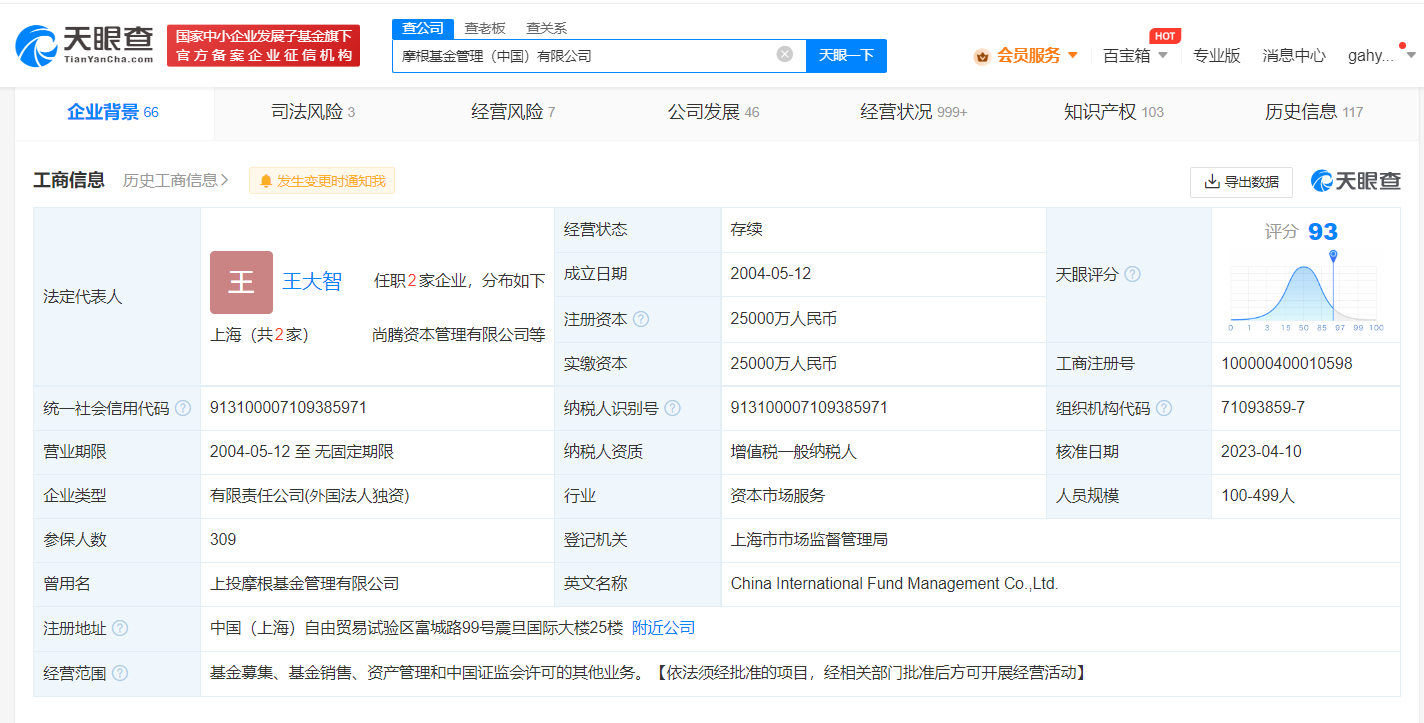
Task: Select the 参保人数 value 309
Action: 223,540
